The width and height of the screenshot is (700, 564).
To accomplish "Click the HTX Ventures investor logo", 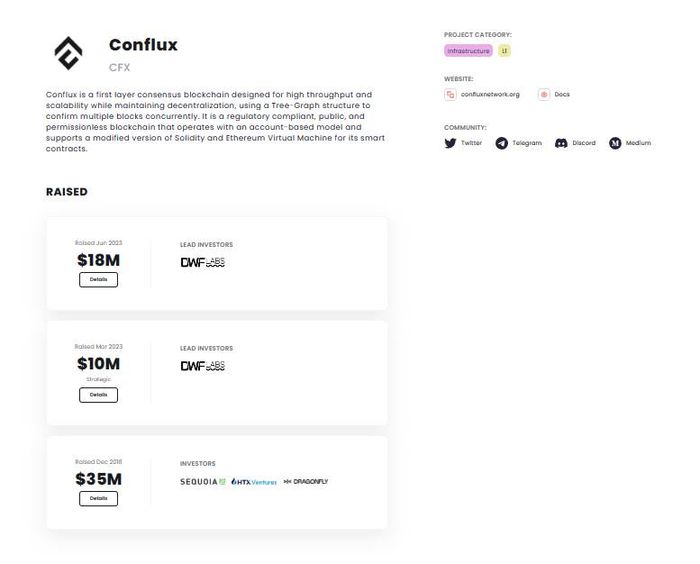I will click(x=254, y=482).
